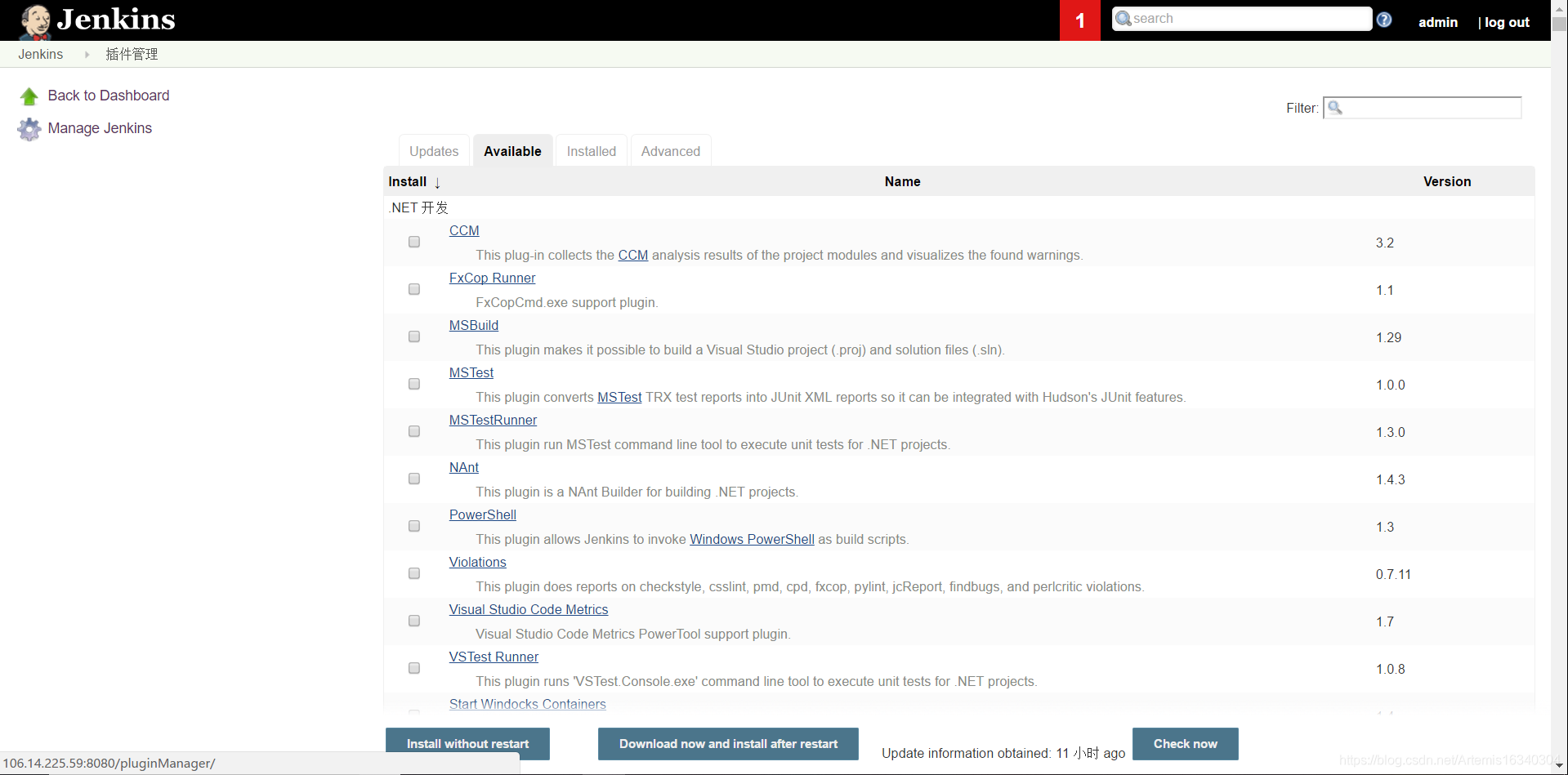Click the 插件管理 breadcrumb
Screen dimensions: 1568x775
(132, 54)
